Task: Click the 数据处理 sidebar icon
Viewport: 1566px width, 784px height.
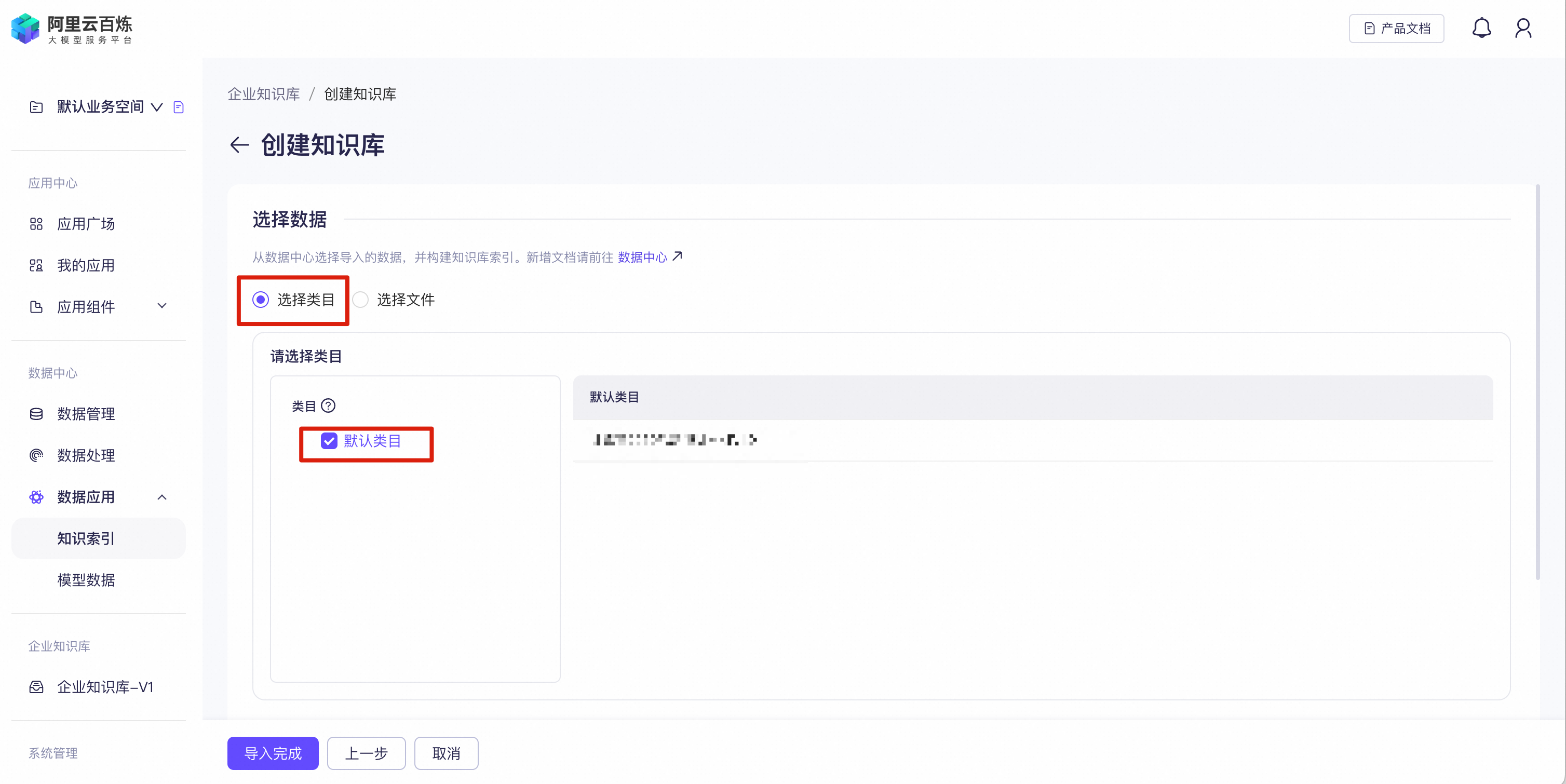Action: (x=36, y=455)
